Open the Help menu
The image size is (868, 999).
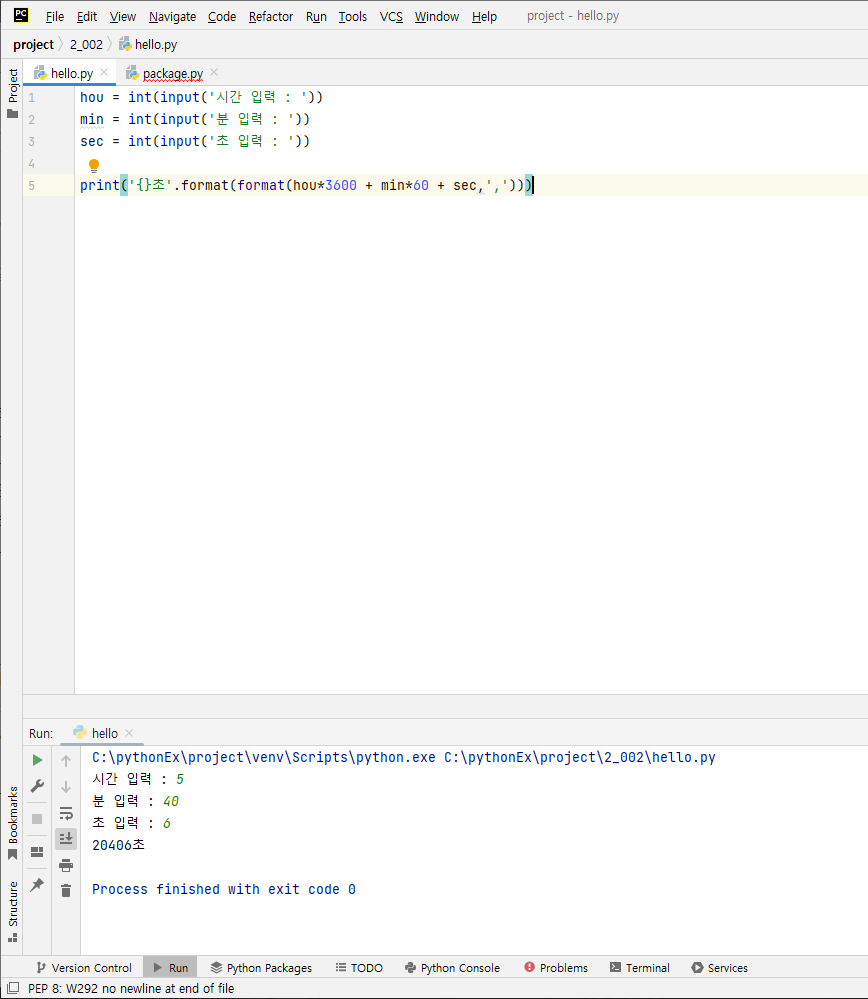click(x=484, y=17)
